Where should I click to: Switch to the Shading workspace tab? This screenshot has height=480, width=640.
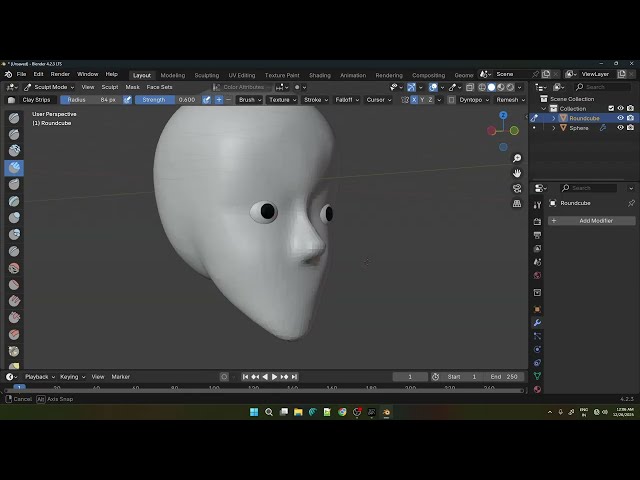[x=320, y=75]
